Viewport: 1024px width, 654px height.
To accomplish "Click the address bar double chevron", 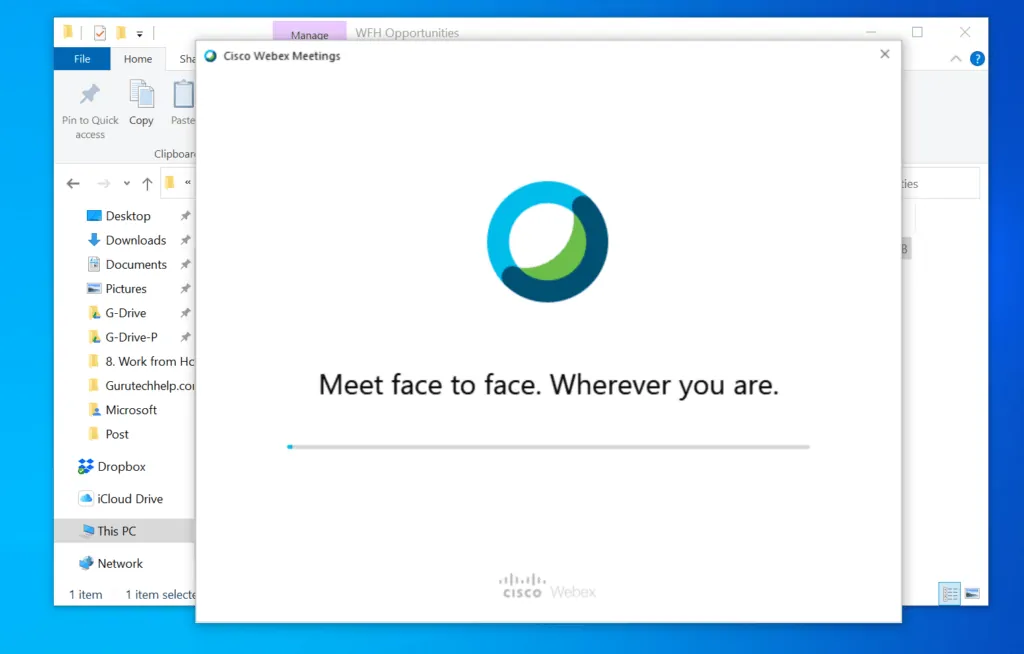I will tap(188, 183).
